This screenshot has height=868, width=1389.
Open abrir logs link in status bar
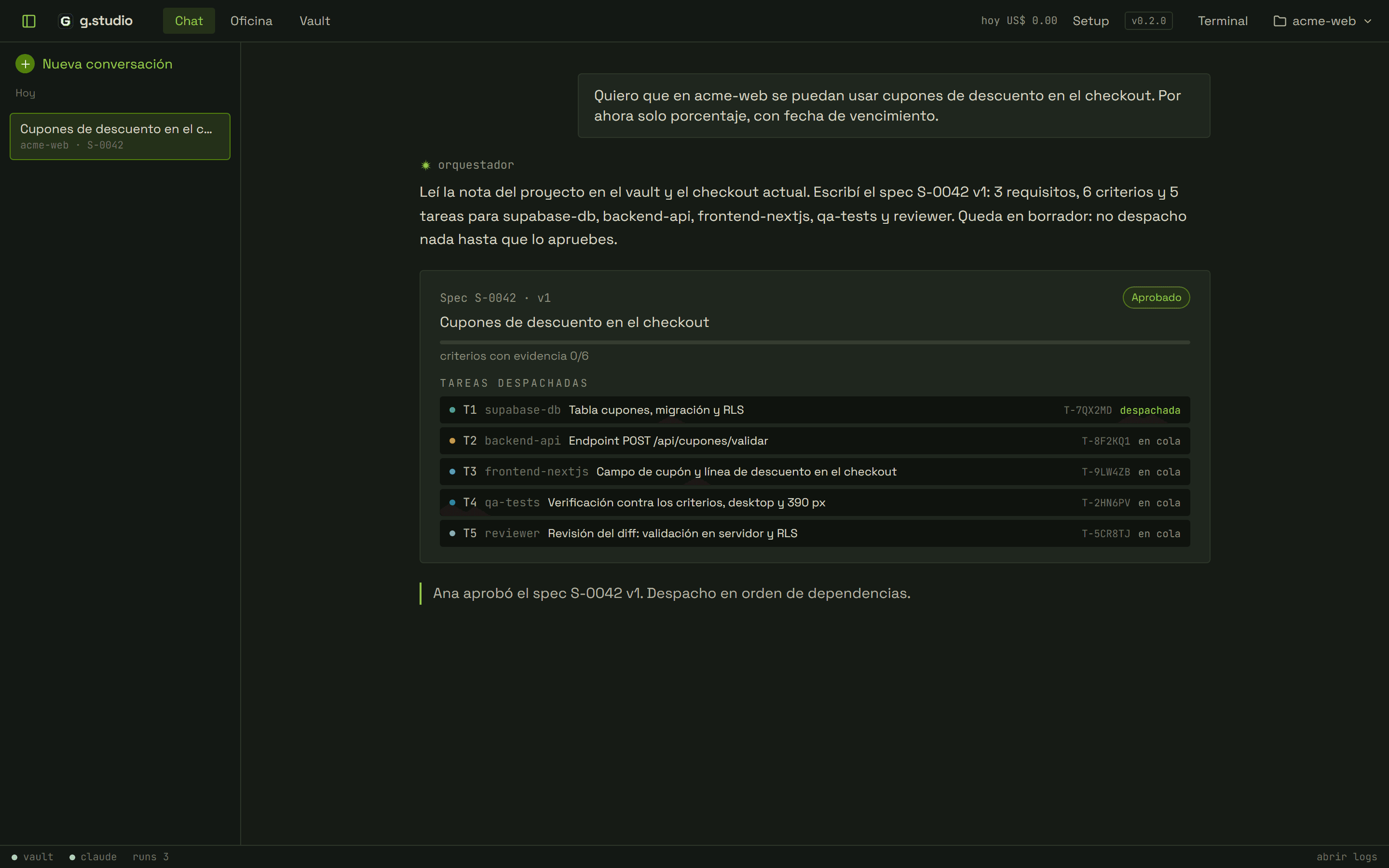click(1347, 856)
